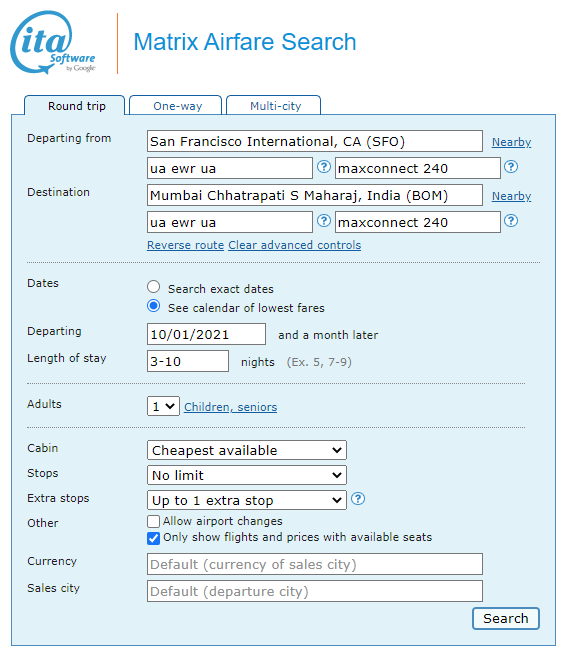Open the Extra stops help icon

(x=358, y=499)
